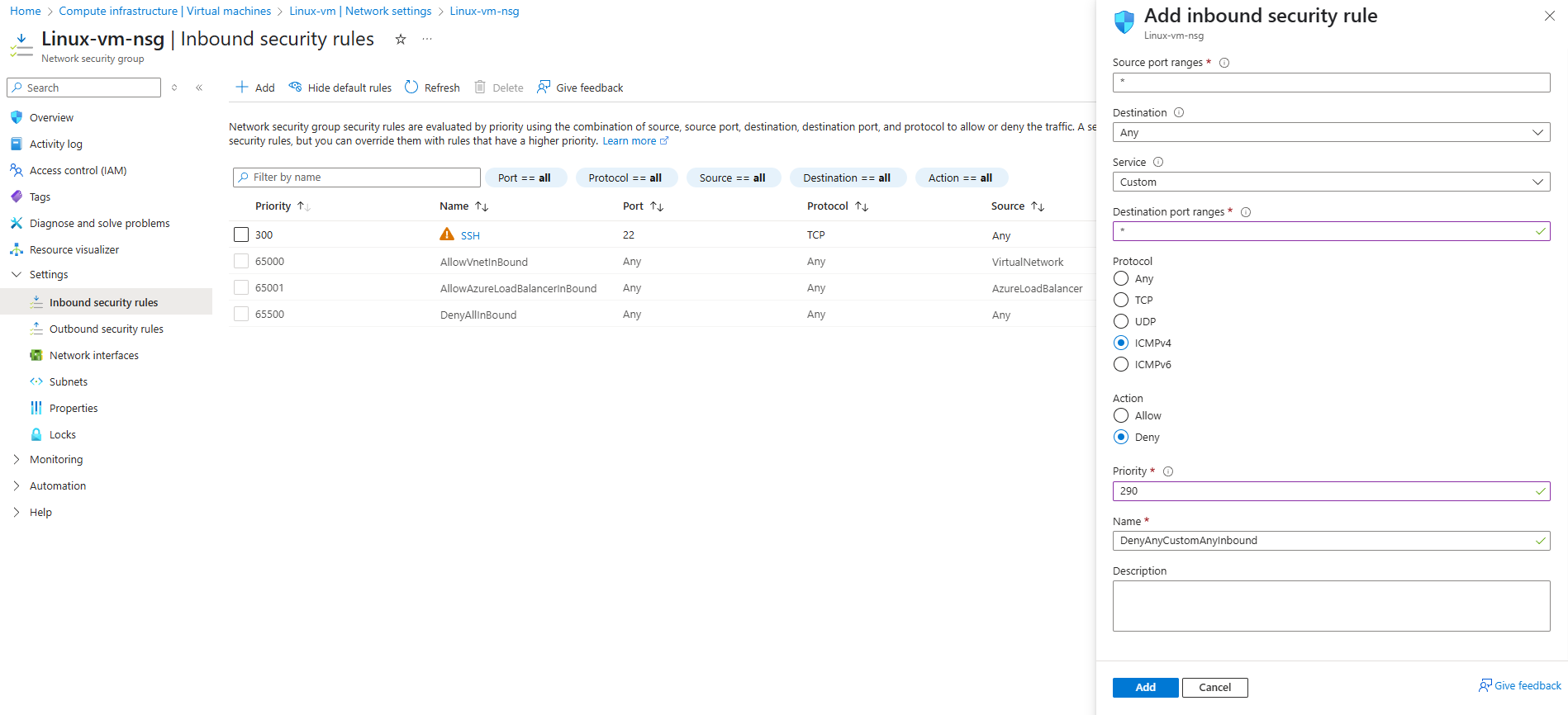This screenshot has height=715, width=1568.
Task: Open the Service dropdown set to Custom
Action: [1331, 182]
